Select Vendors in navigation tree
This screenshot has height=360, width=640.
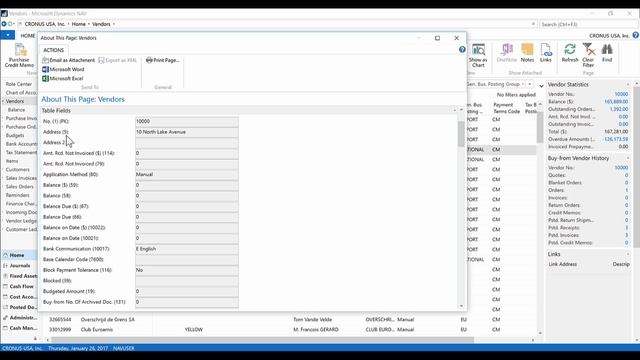[x=15, y=101]
